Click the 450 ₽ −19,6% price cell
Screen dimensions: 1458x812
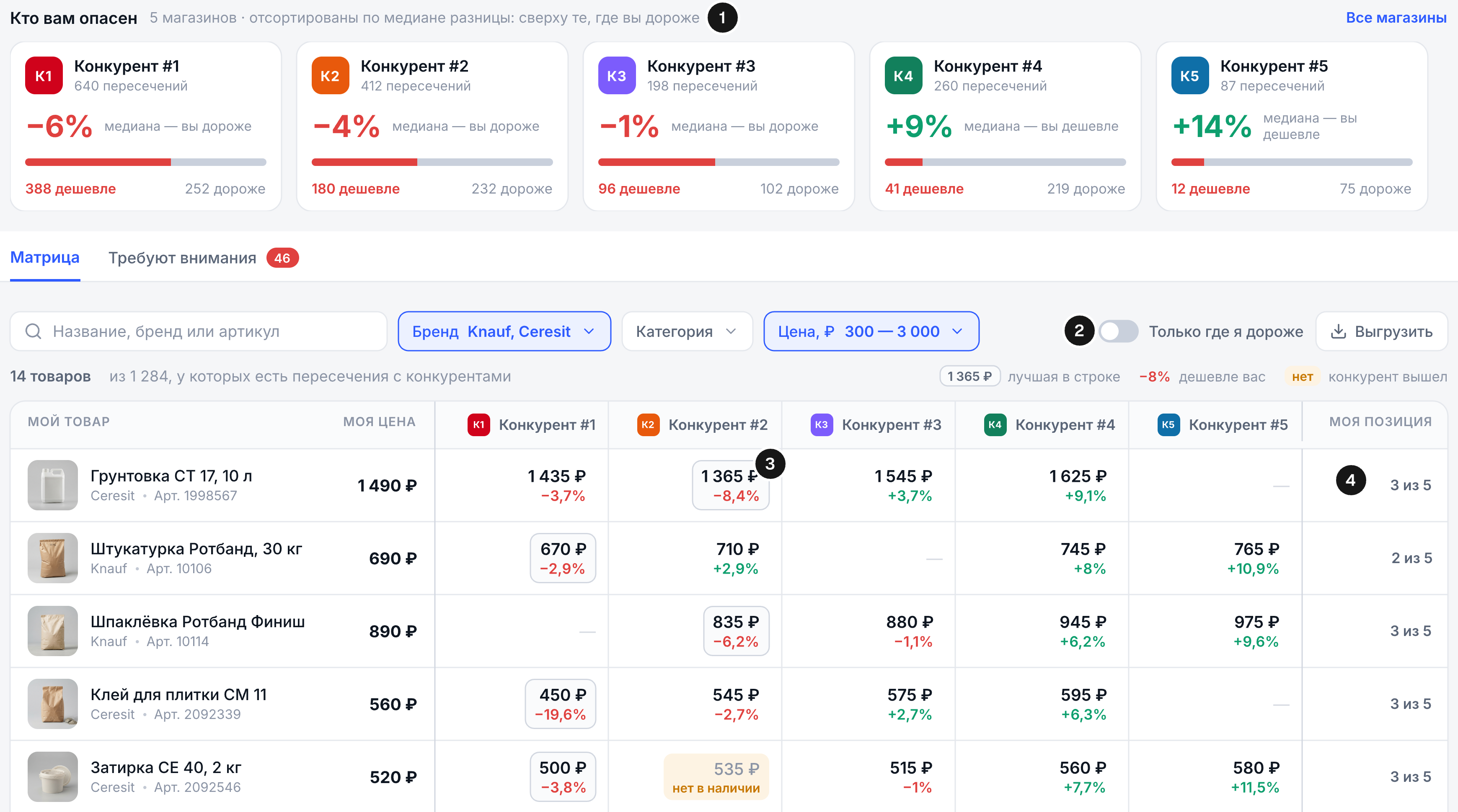click(560, 704)
